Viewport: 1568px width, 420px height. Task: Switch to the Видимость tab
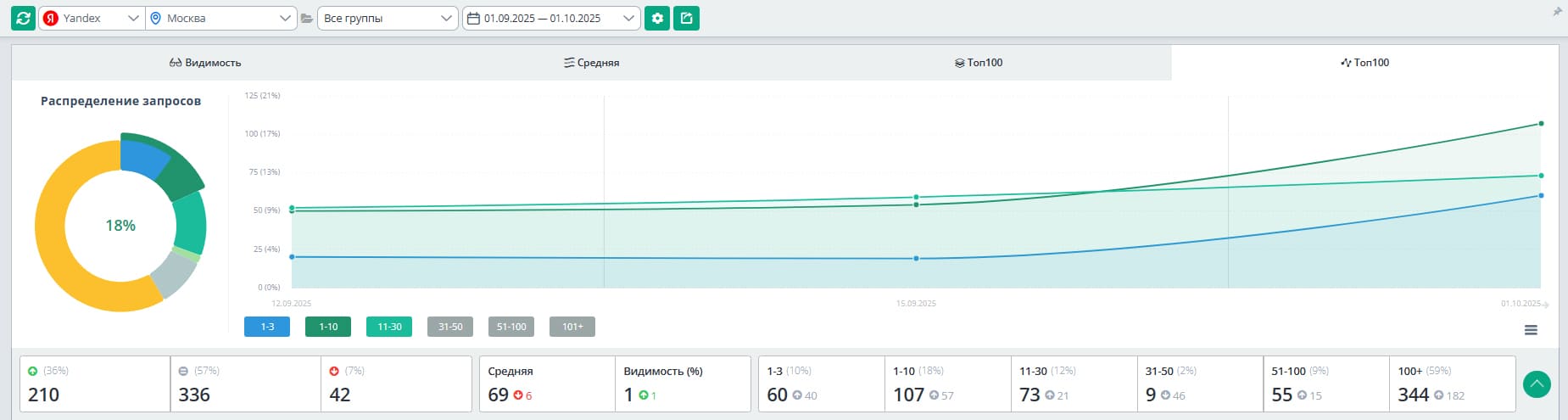coord(205,63)
